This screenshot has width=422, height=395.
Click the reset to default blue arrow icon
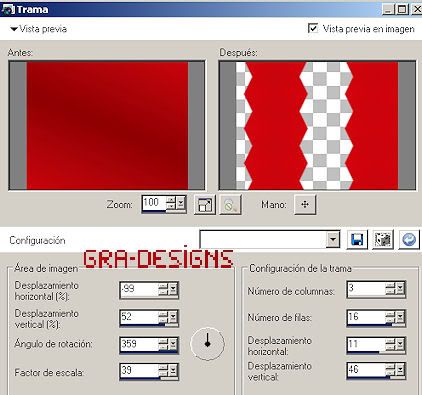(409, 239)
